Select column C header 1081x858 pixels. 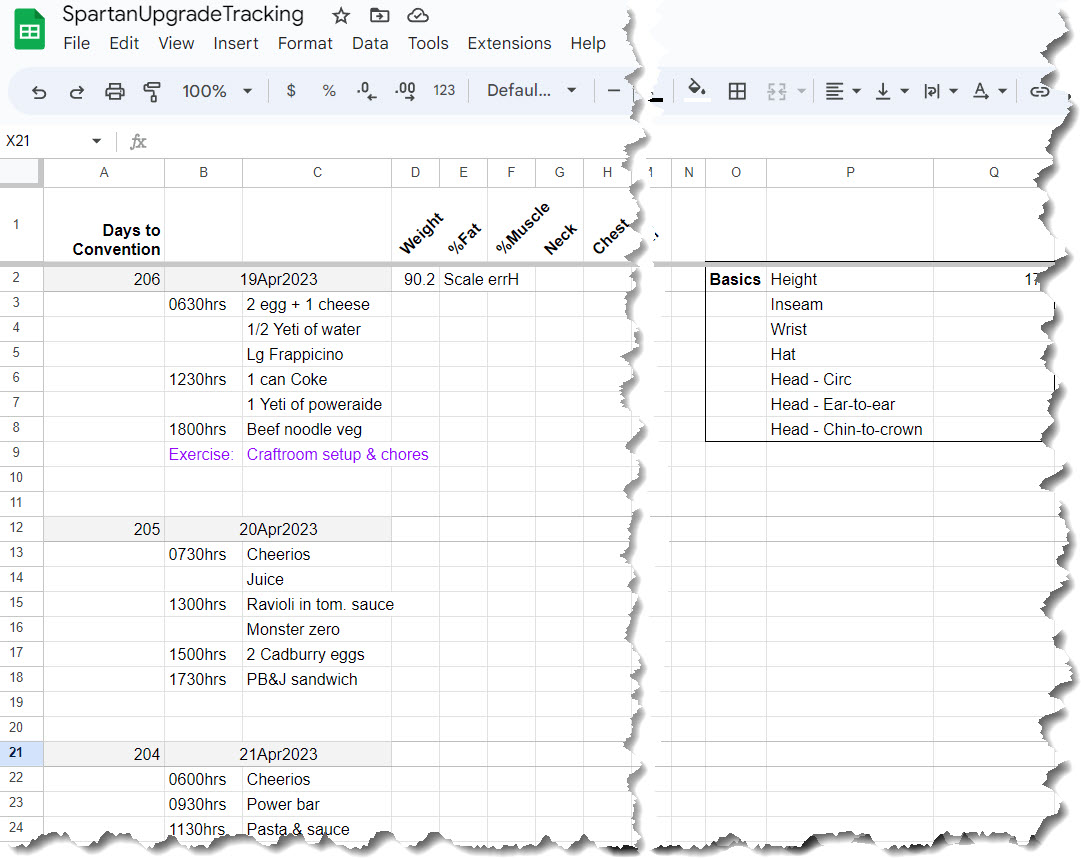click(x=317, y=172)
